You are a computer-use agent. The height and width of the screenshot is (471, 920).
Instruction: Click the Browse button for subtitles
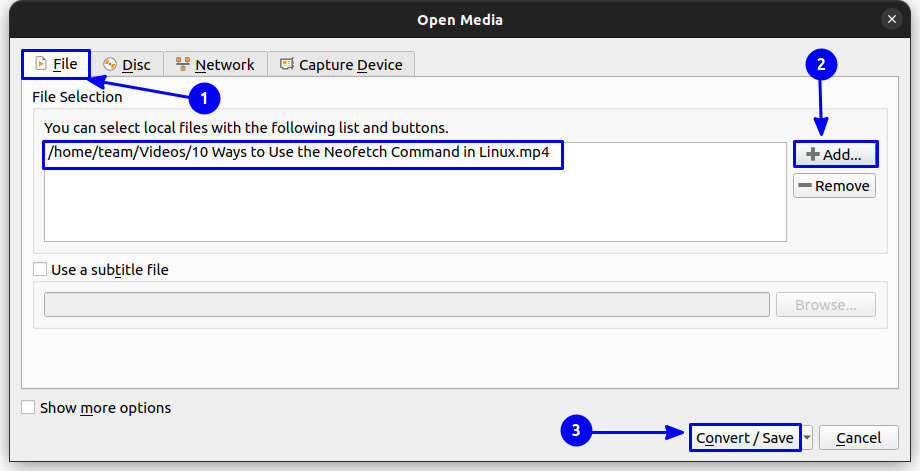coord(826,305)
